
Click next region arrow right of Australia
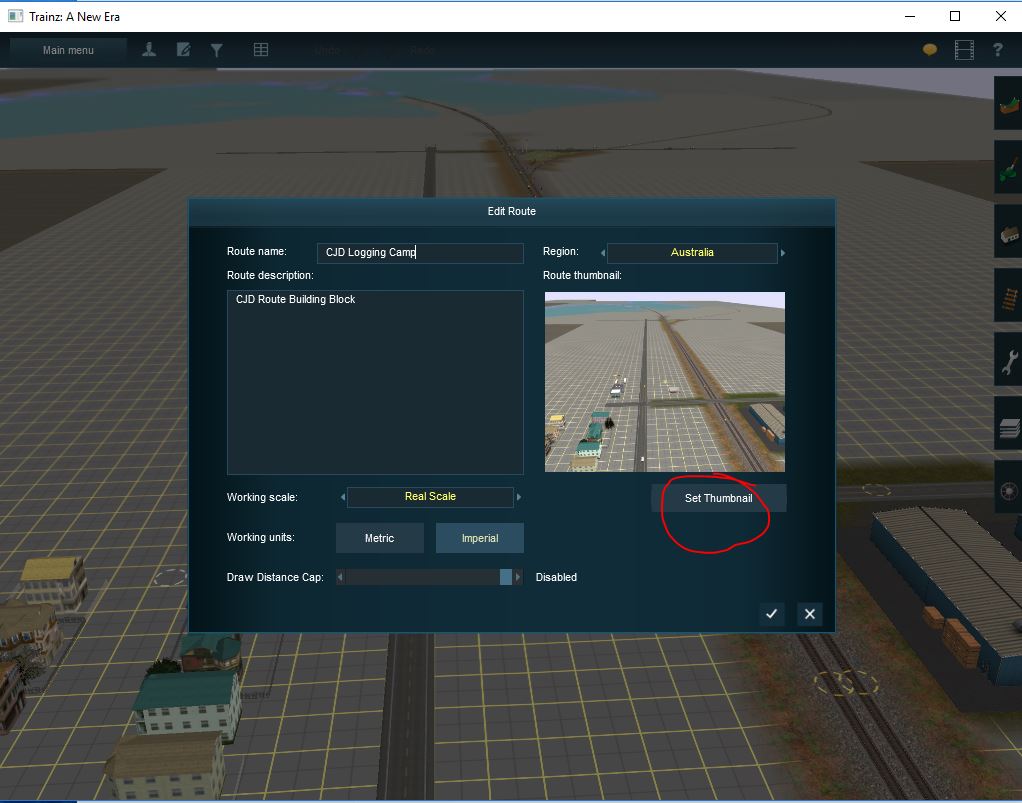pyautogui.click(x=783, y=253)
